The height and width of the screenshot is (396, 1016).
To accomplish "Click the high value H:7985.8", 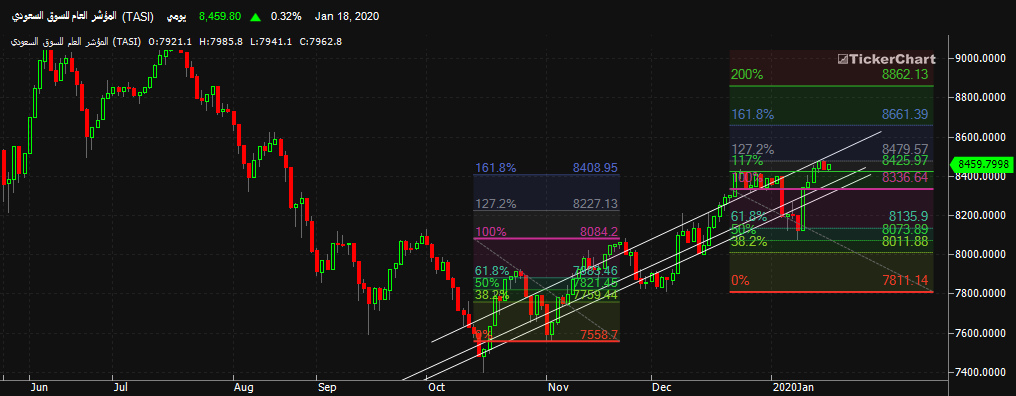I will 221,41.
